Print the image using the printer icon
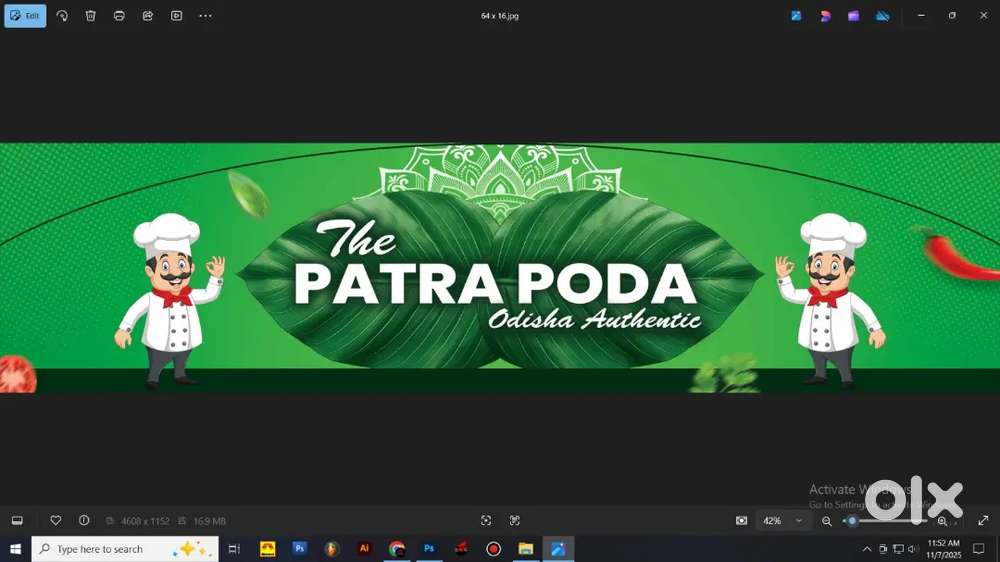The width and height of the screenshot is (1000, 562). point(119,16)
